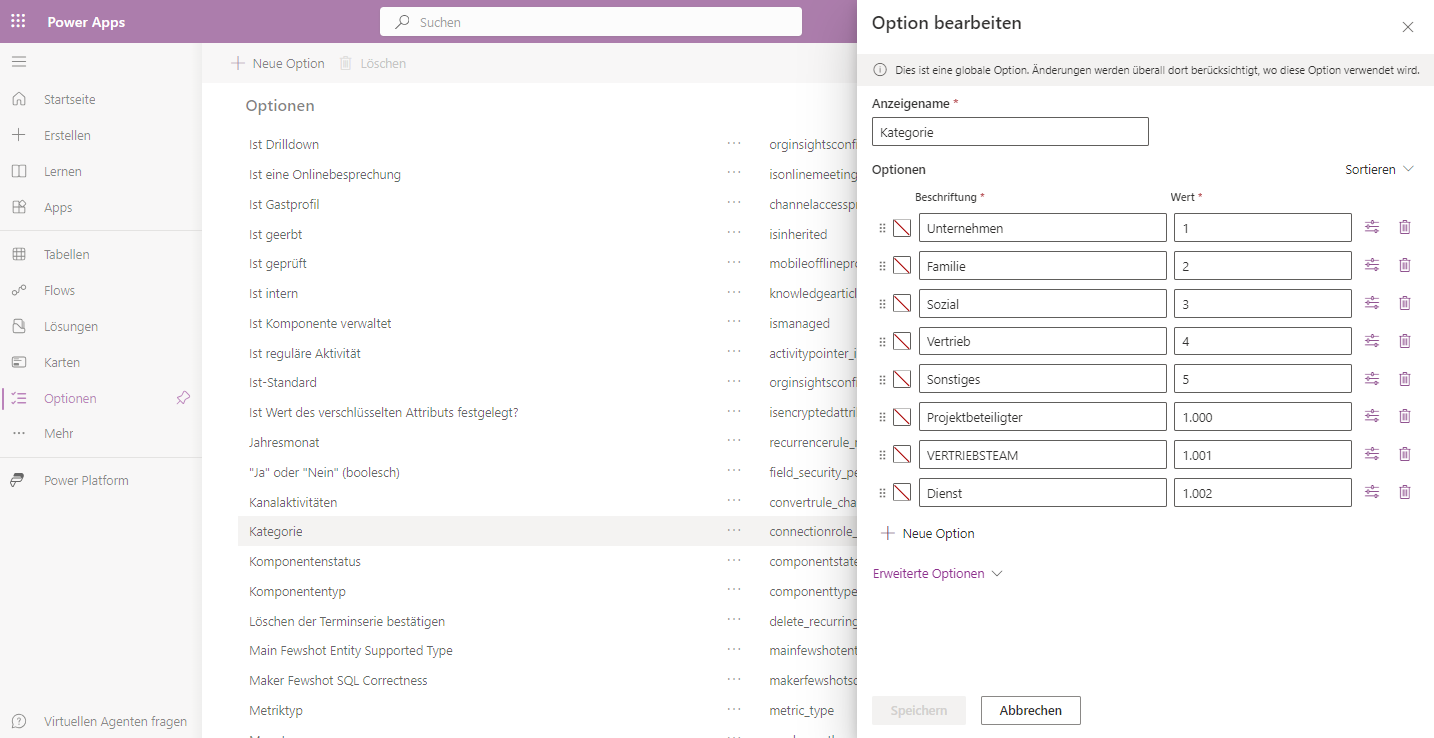Open additional properties for VERTRIEBSTEAM option
The height and width of the screenshot is (738, 1434).
tap(1372, 454)
